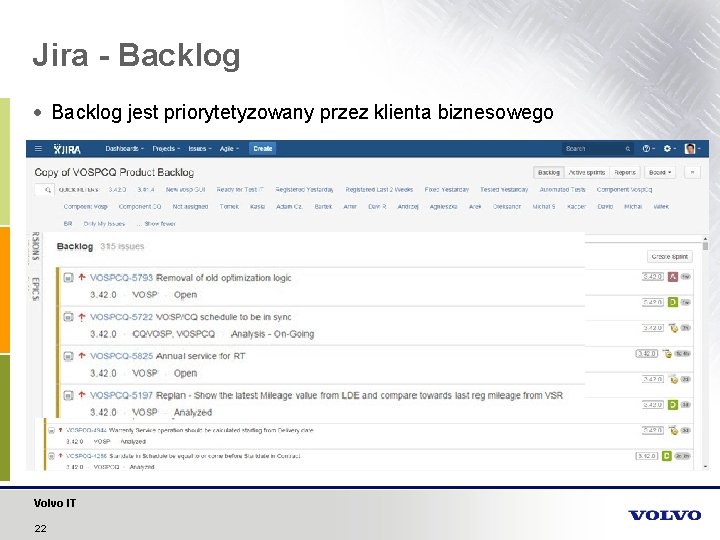Switch to the Reports tab
Viewport: 720px width, 540px height.
click(x=625, y=173)
